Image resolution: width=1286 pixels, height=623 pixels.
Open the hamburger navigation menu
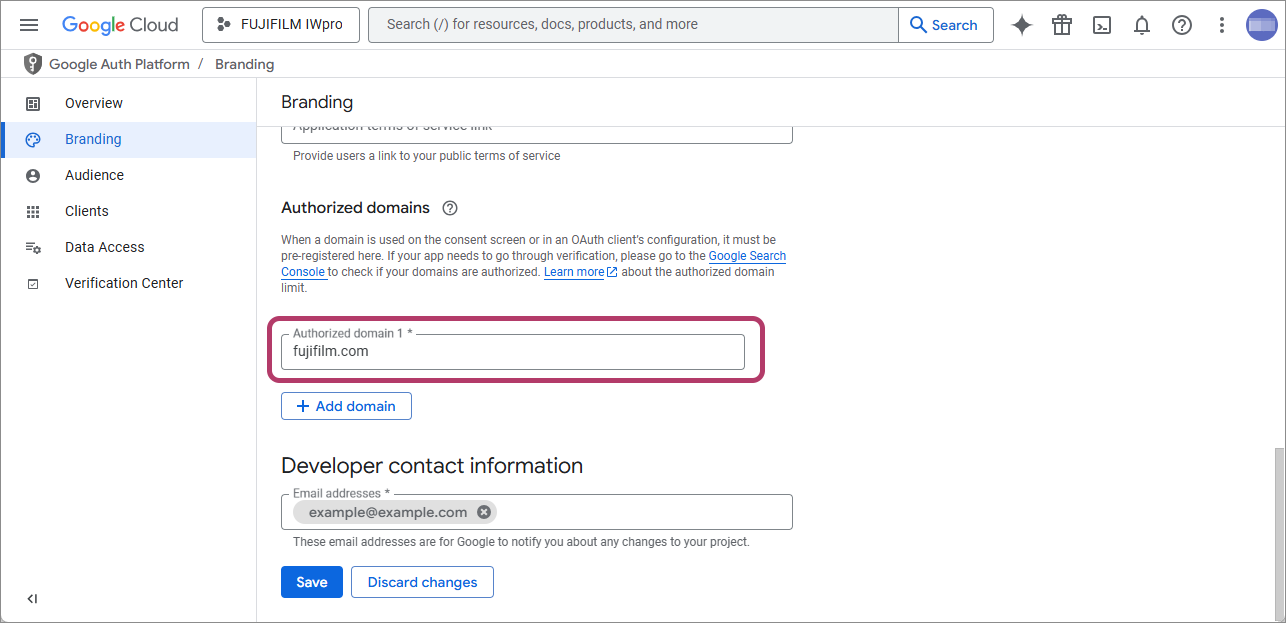coord(29,25)
